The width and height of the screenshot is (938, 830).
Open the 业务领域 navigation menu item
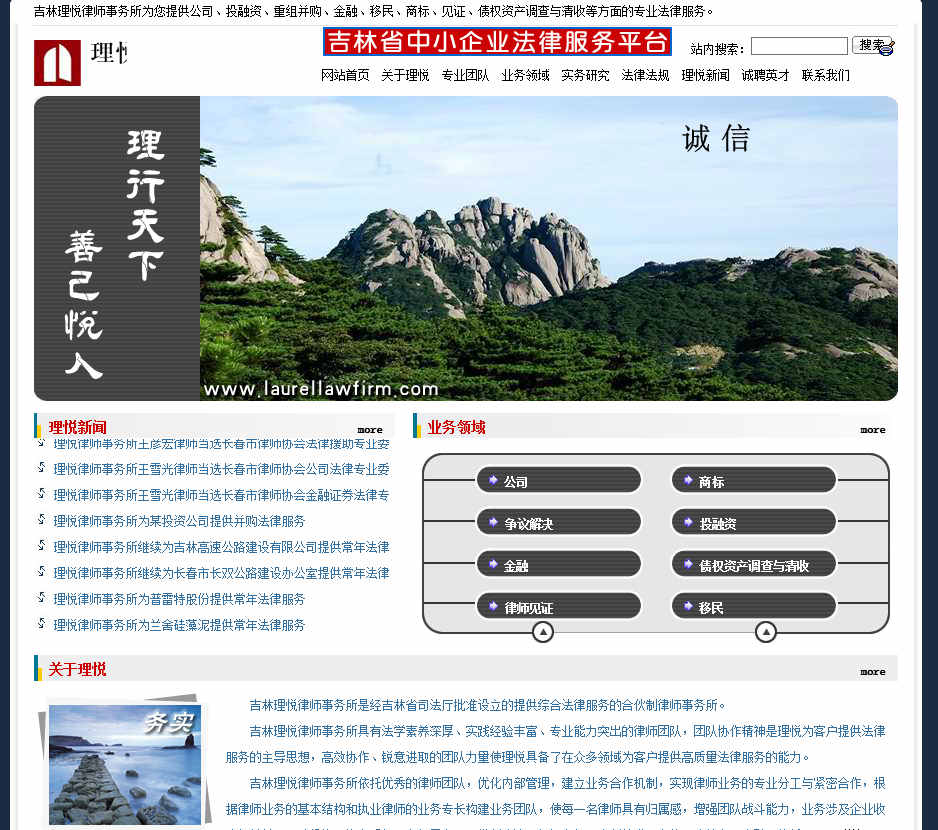pos(524,74)
